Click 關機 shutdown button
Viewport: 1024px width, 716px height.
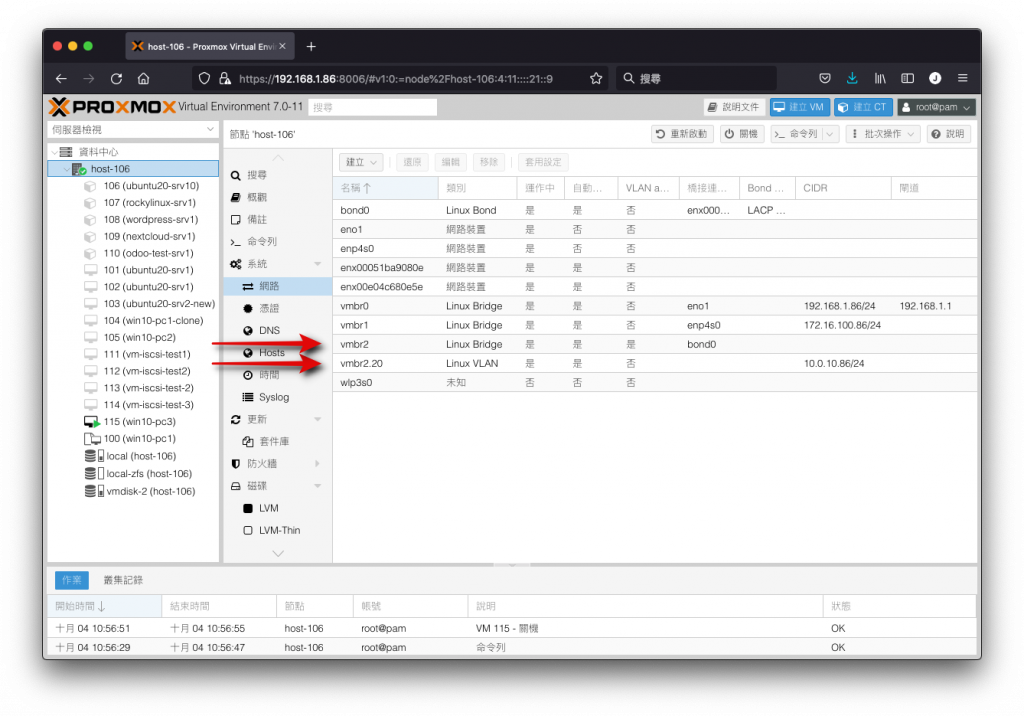[743, 134]
